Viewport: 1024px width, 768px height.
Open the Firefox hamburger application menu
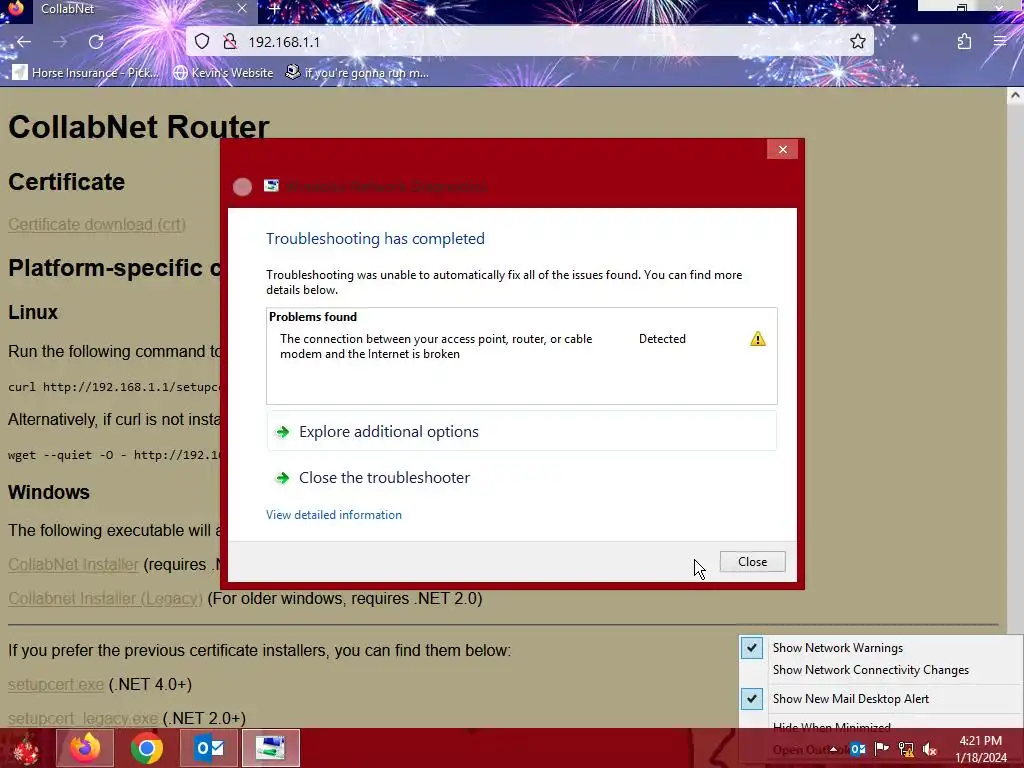point(1000,42)
